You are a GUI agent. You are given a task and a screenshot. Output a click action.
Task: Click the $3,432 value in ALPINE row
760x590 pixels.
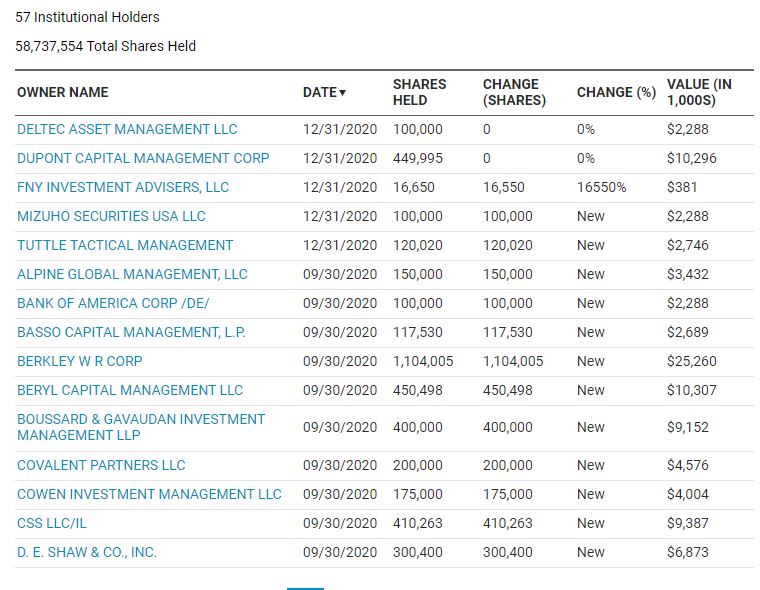(x=687, y=274)
